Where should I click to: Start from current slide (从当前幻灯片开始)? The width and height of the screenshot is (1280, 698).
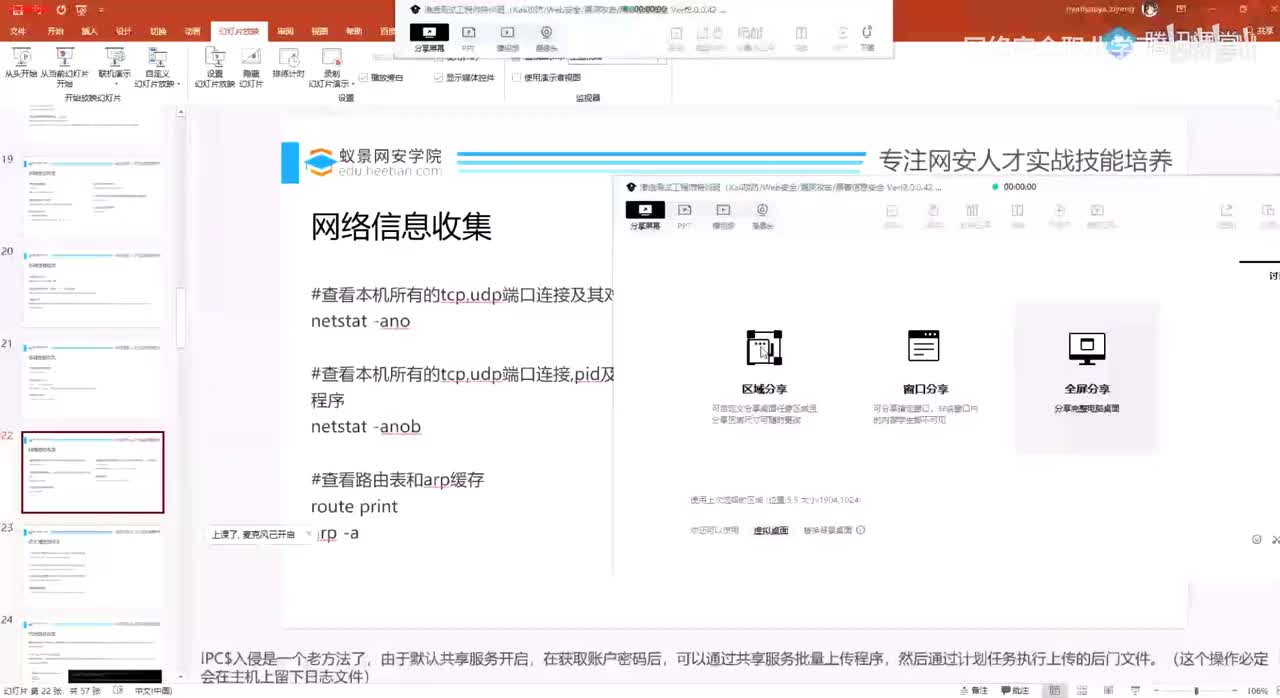65,67
